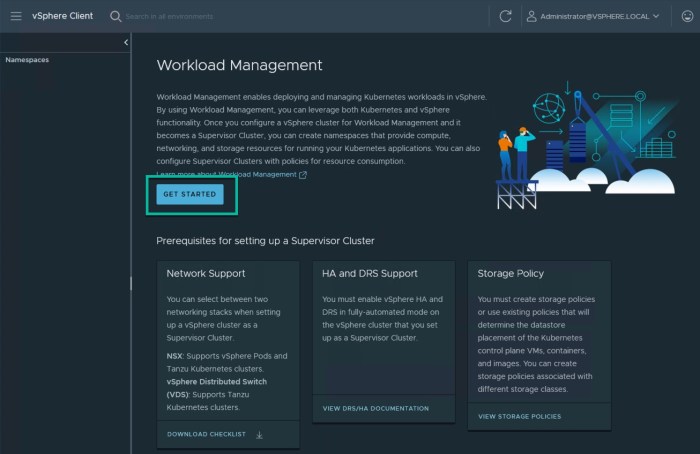Click the vSphere Client title

(62, 16)
